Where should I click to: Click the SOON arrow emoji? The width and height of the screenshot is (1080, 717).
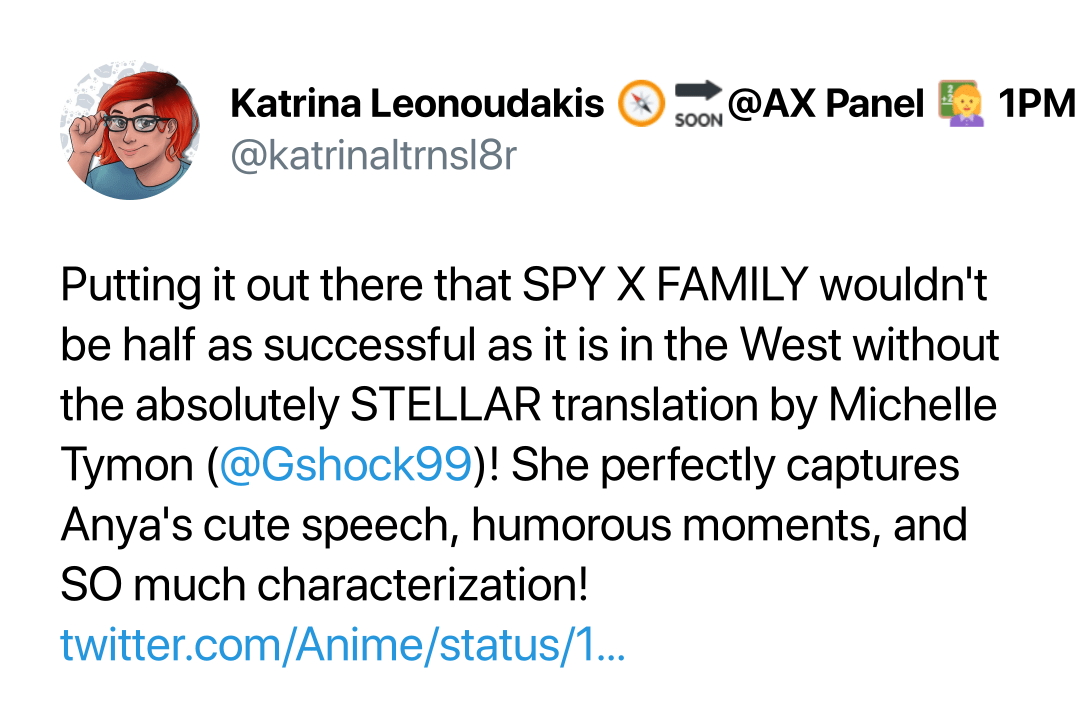(x=698, y=104)
